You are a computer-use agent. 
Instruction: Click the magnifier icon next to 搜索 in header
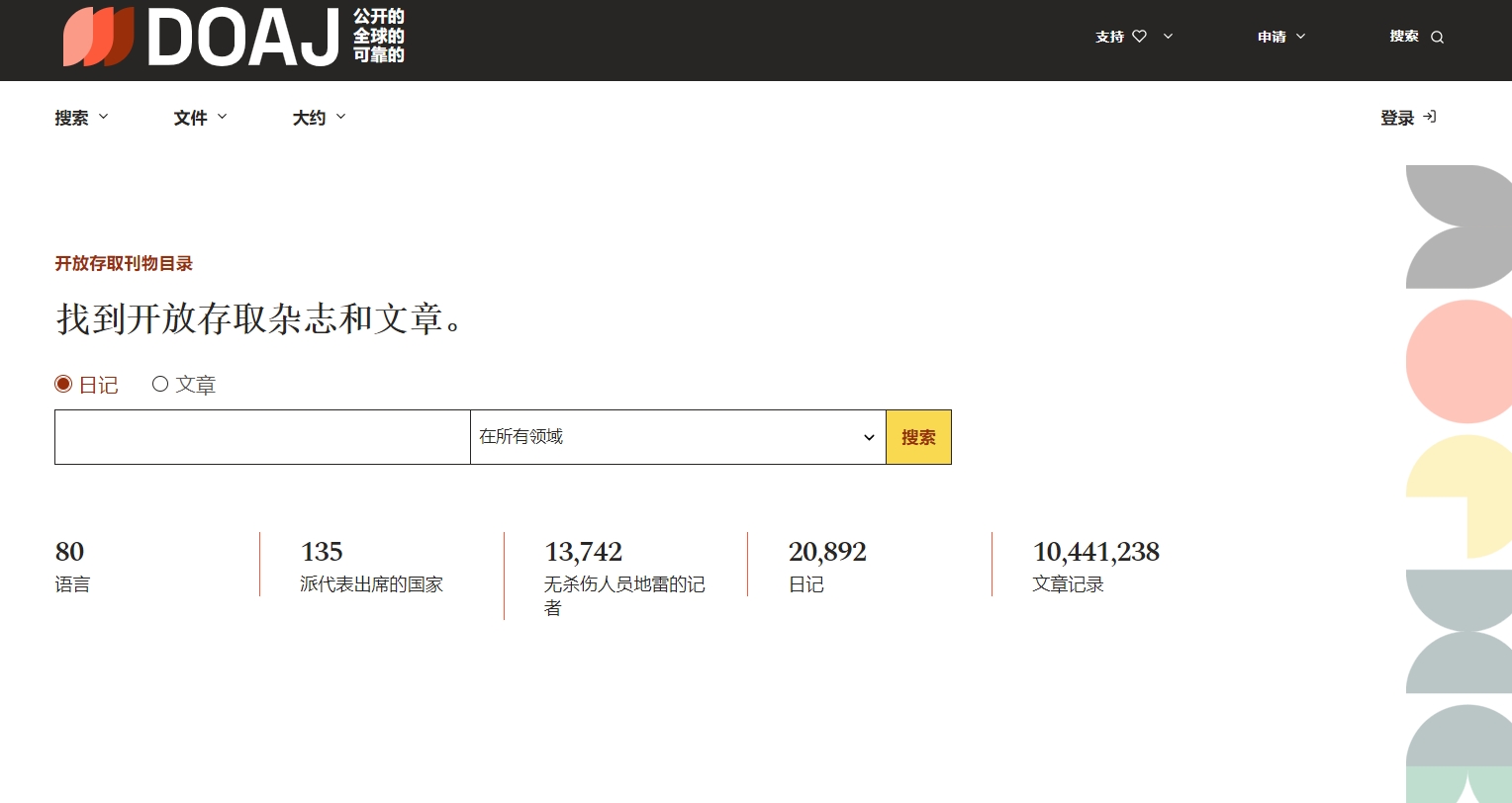point(1438,38)
